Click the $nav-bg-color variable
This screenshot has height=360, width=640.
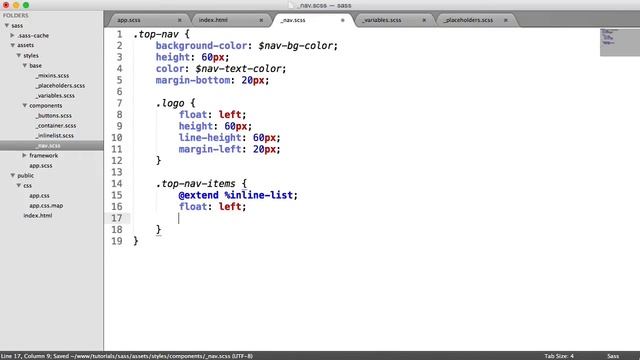[x=296, y=46]
